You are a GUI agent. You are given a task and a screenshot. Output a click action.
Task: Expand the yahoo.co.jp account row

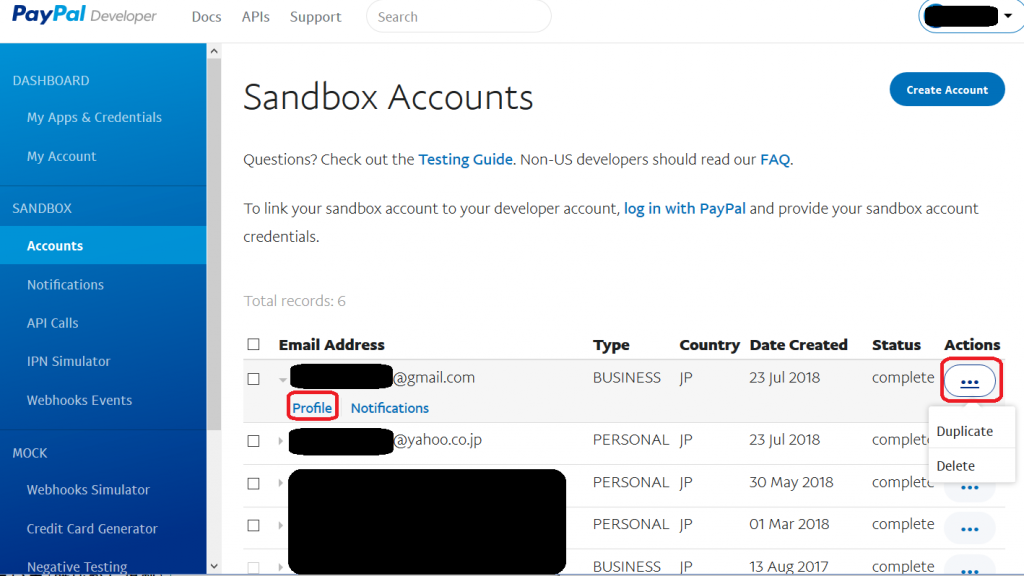coord(282,441)
